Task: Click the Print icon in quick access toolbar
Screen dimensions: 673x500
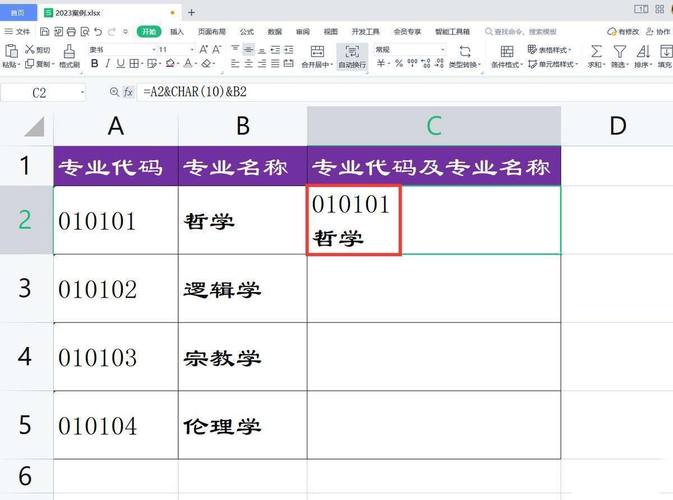Action: pyautogui.click(x=71, y=31)
